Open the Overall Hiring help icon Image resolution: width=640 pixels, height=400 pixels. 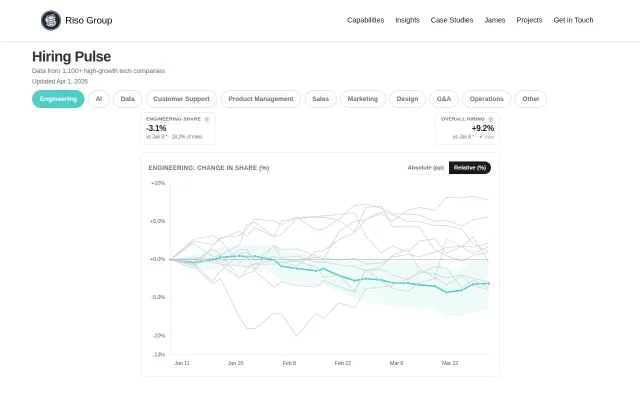pyautogui.click(x=491, y=119)
